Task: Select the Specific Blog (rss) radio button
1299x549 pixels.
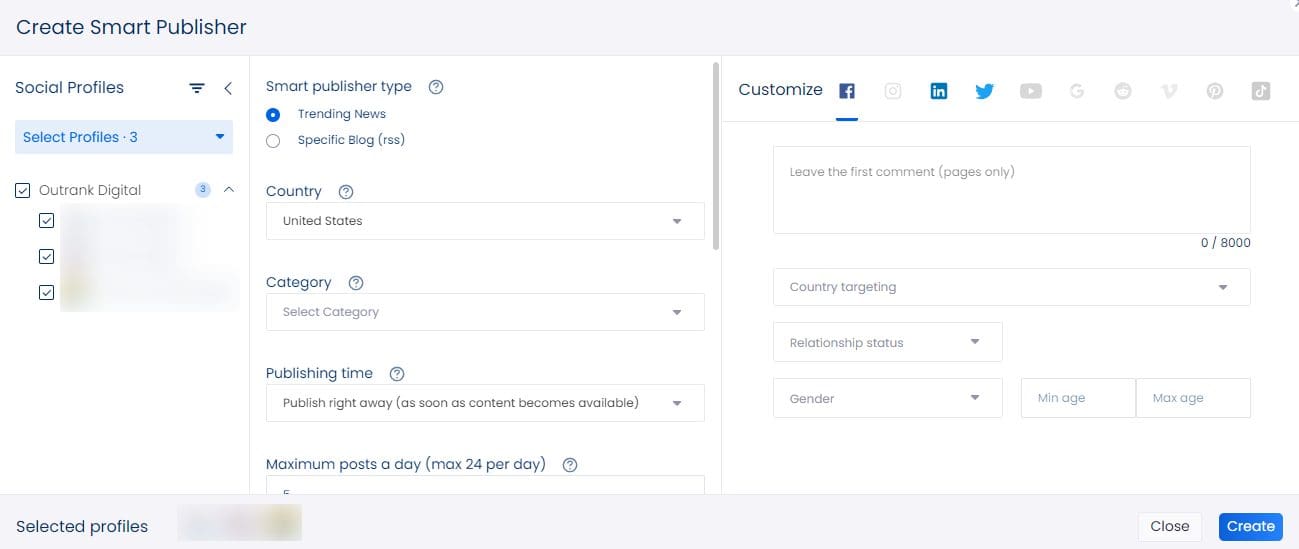Action: [273, 141]
